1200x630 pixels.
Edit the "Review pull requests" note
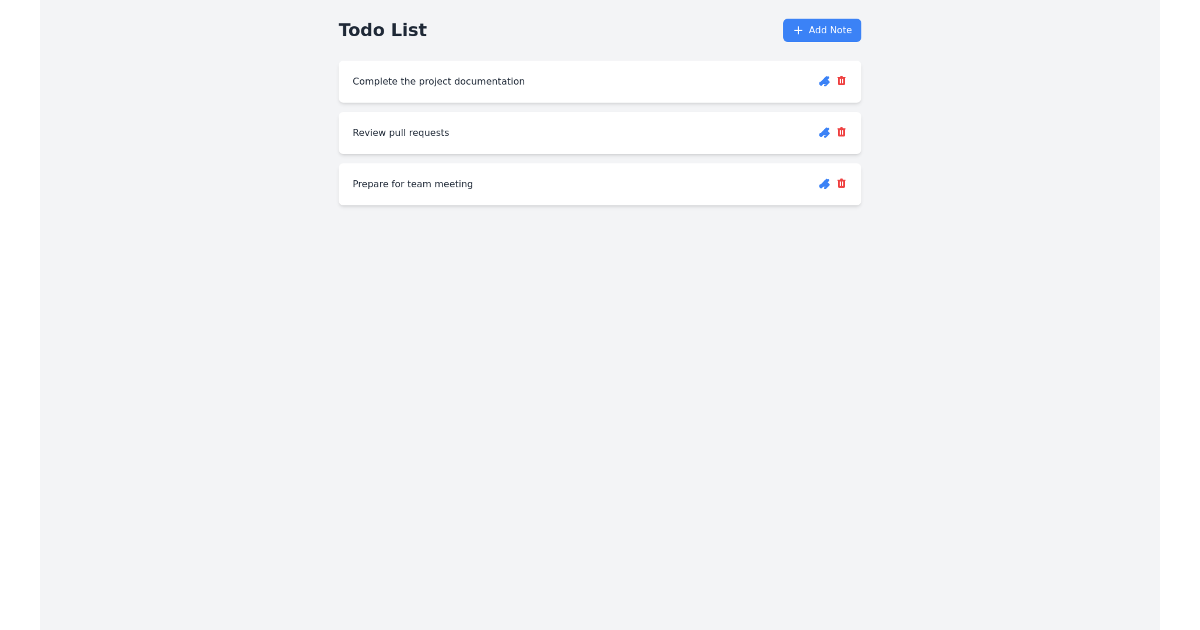tap(824, 132)
